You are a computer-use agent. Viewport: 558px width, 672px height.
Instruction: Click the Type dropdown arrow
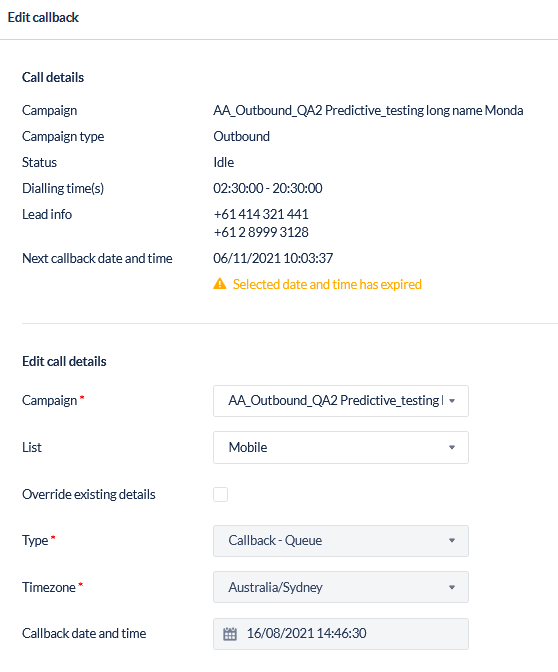[452, 540]
